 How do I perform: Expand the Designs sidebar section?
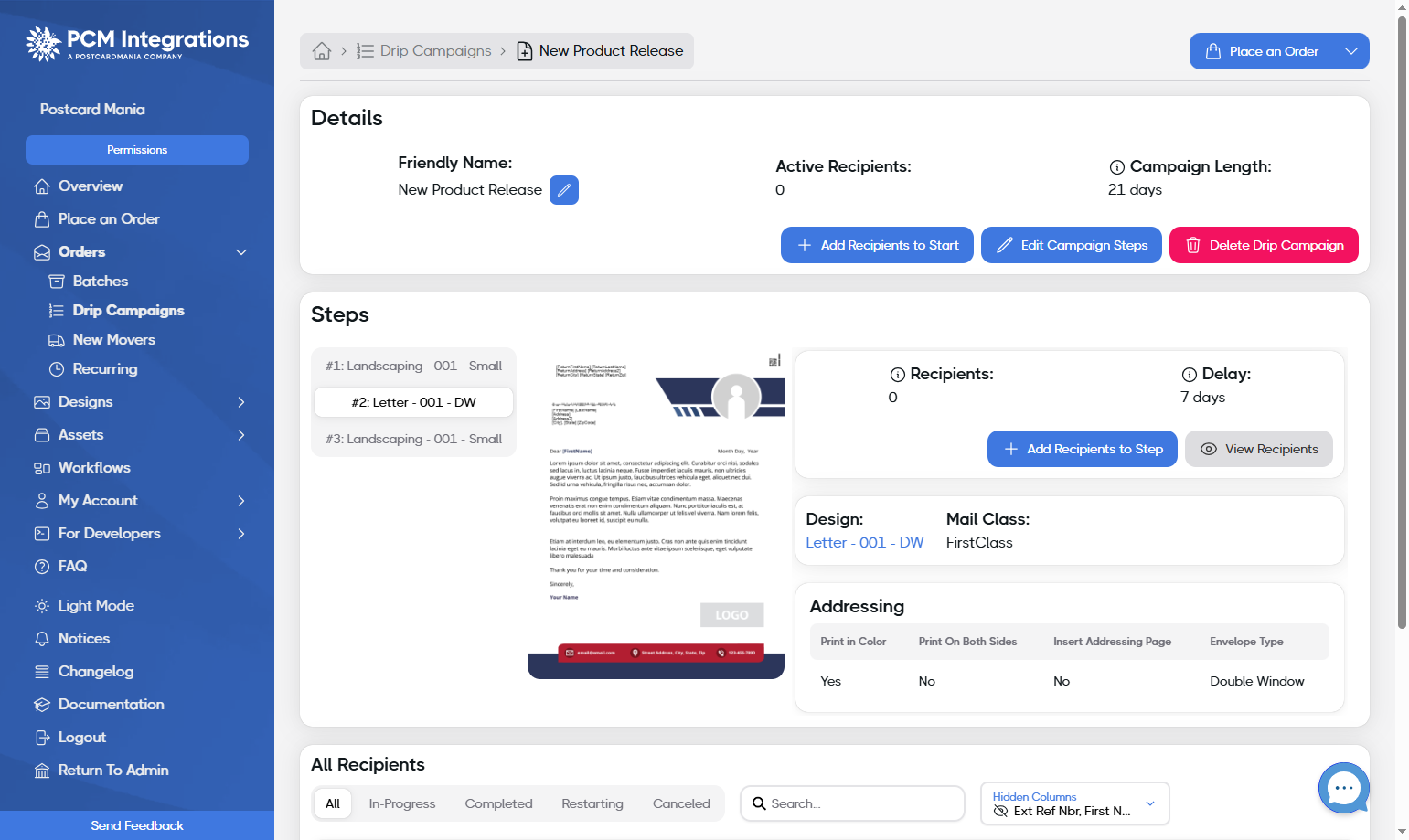tap(241, 402)
